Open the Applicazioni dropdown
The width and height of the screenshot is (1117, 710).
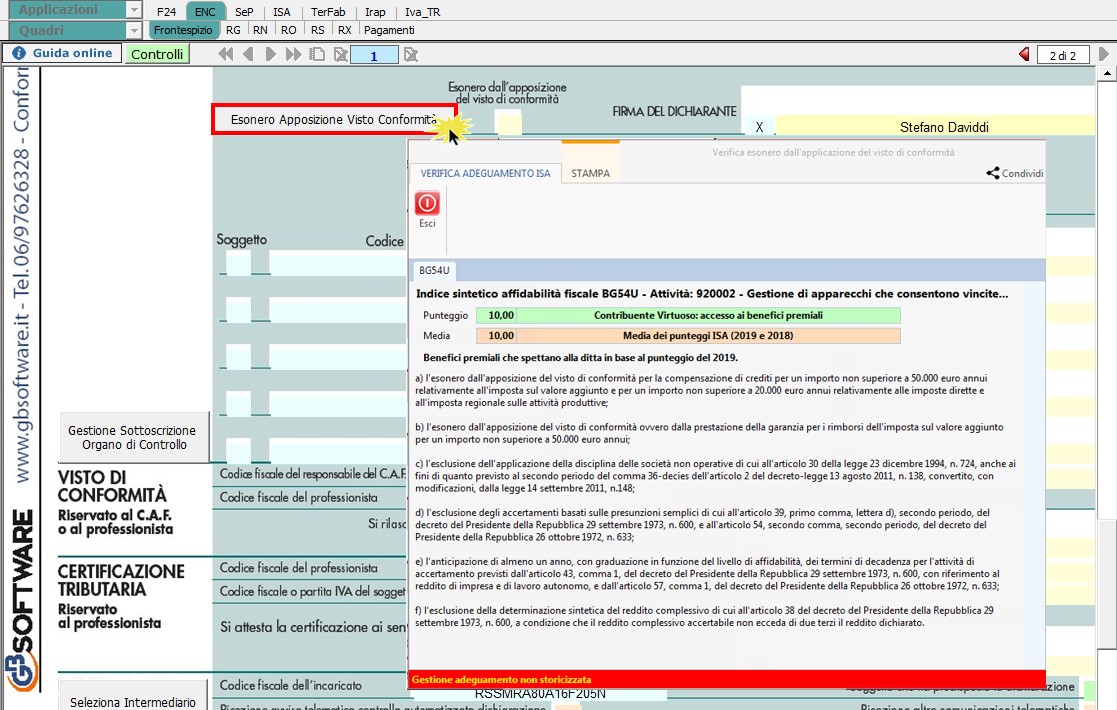coord(133,10)
